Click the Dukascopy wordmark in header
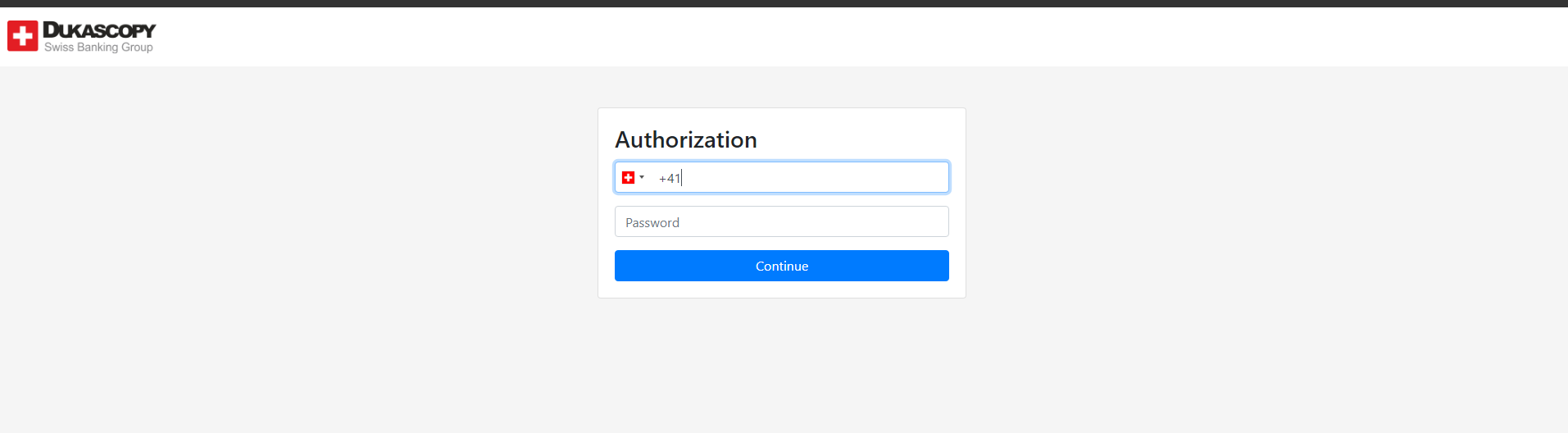This screenshot has height=433, width=1568. (x=99, y=30)
